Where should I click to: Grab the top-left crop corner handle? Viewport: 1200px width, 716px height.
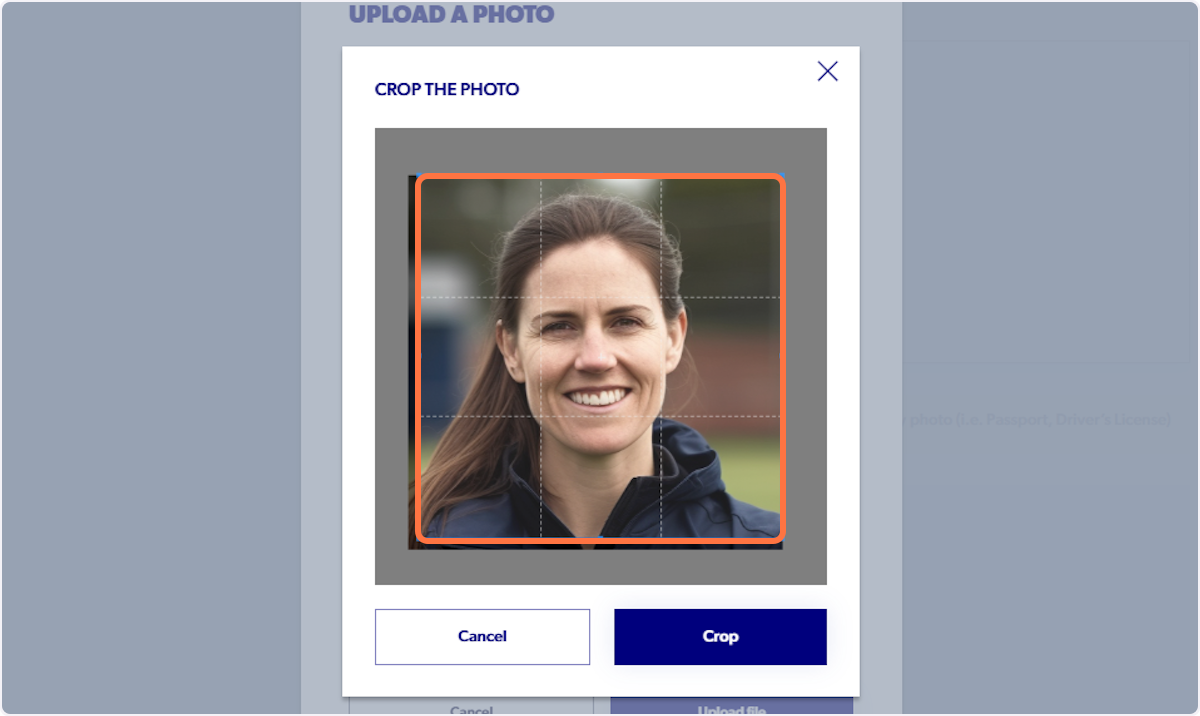click(x=420, y=179)
